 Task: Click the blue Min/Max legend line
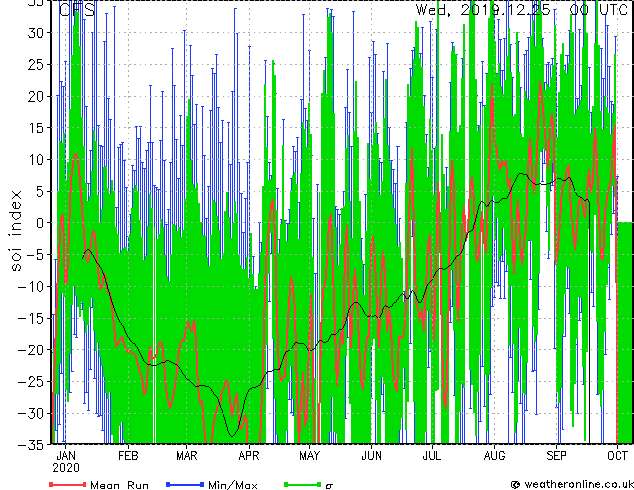click(185, 484)
